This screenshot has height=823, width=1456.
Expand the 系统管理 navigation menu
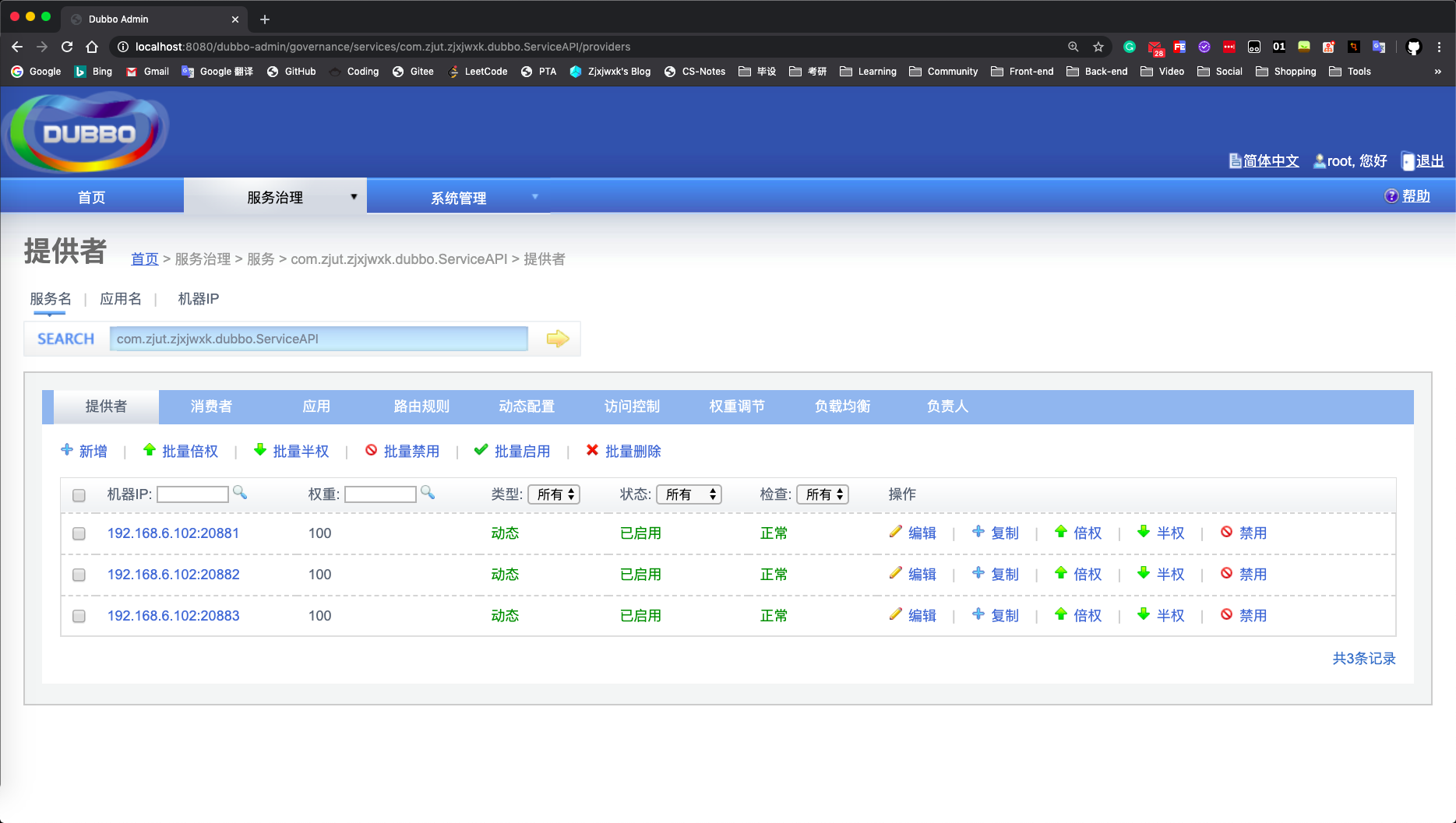(x=459, y=198)
